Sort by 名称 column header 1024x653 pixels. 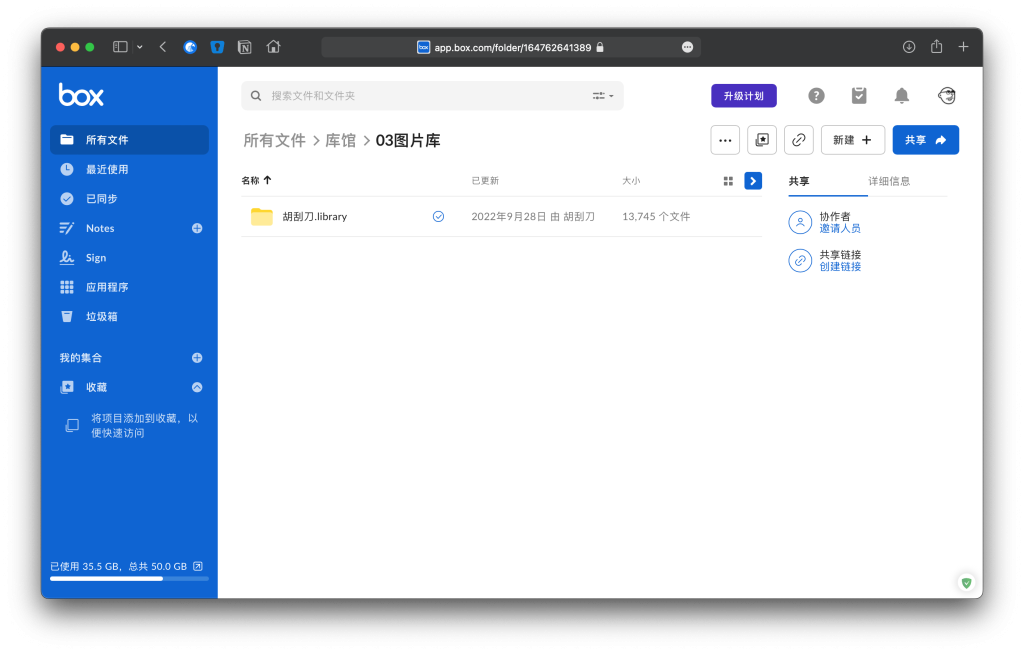pyautogui.click(x=256, y=180)
